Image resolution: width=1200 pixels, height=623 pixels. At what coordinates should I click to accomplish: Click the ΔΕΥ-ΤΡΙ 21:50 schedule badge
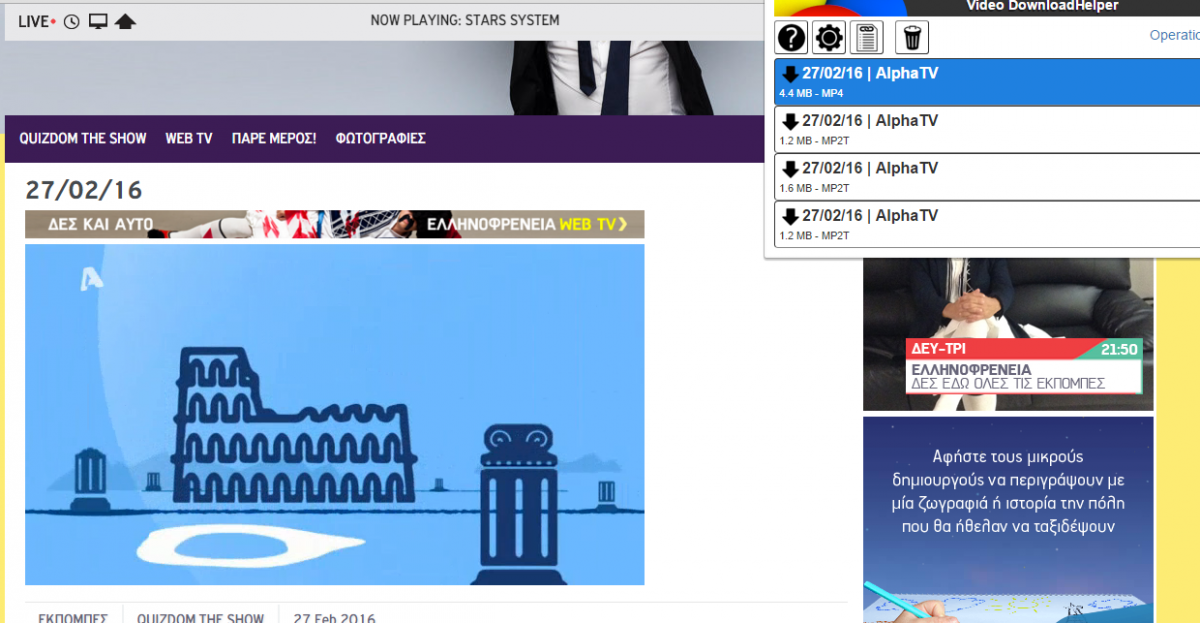tap(1024, 350)
